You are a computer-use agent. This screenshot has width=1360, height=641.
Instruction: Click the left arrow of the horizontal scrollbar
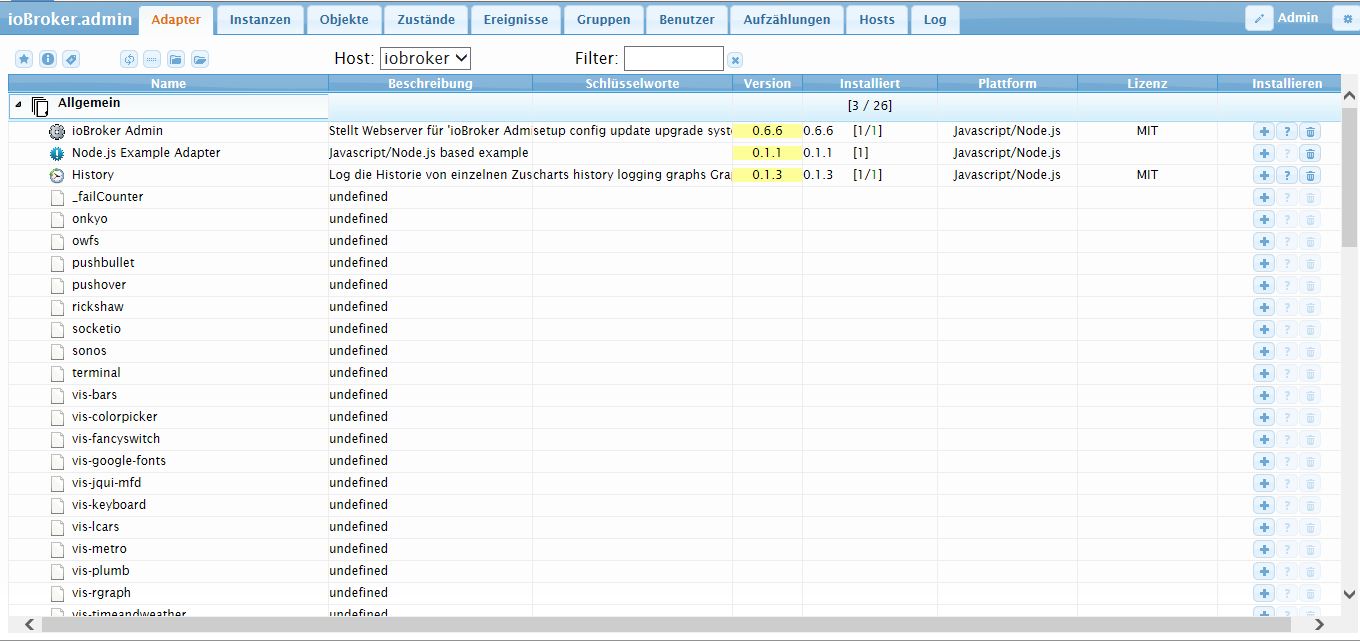pos(29,624)
